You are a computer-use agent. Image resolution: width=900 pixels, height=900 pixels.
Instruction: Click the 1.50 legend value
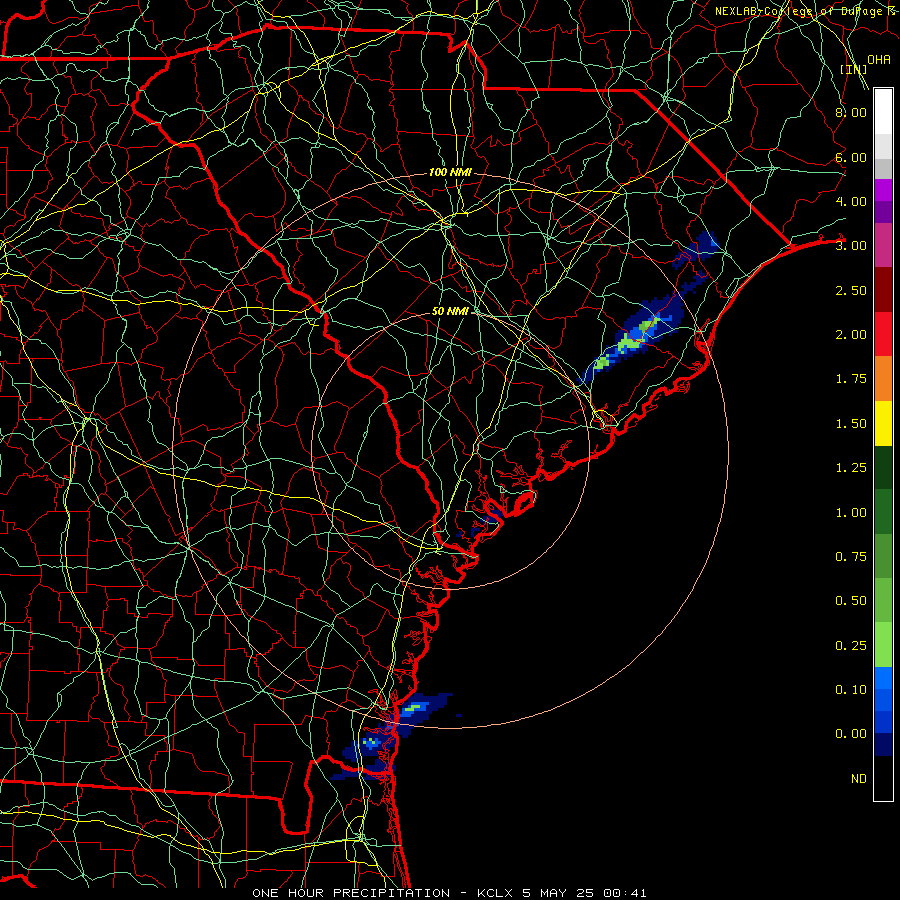[x=851, y=424]
